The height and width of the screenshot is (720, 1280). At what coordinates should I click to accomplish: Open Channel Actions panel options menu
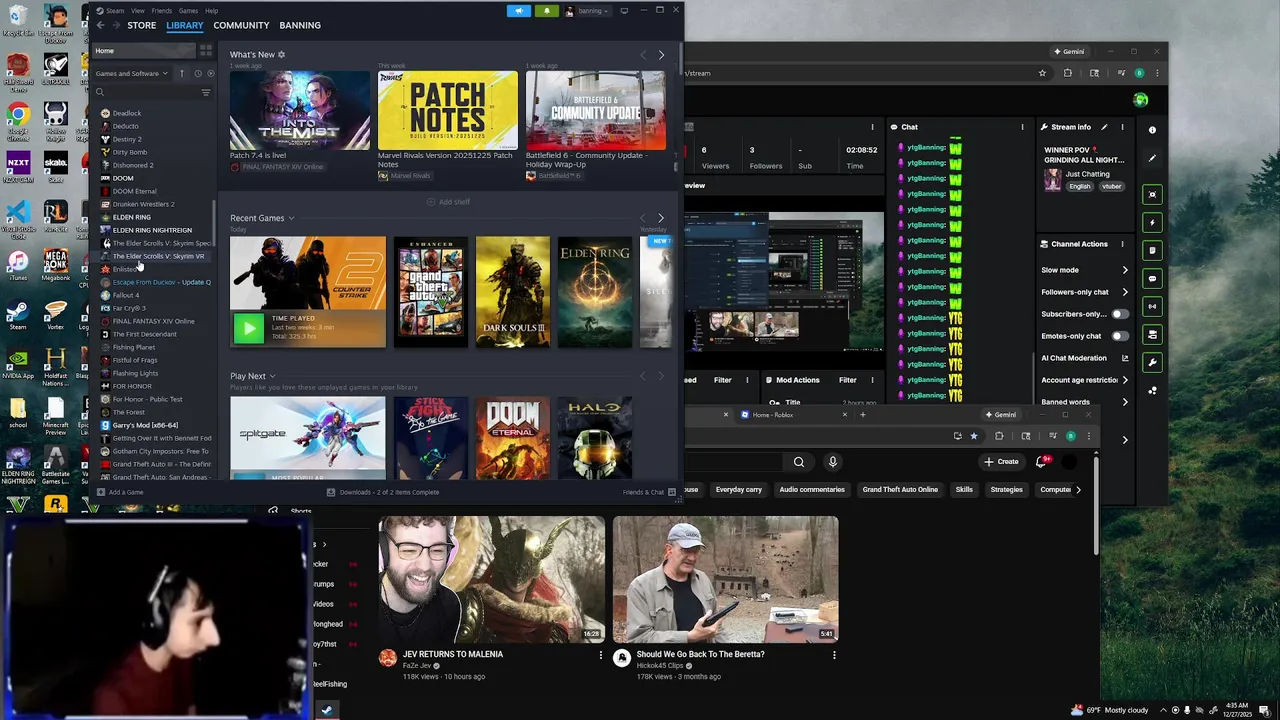(x=1122, y=244)
